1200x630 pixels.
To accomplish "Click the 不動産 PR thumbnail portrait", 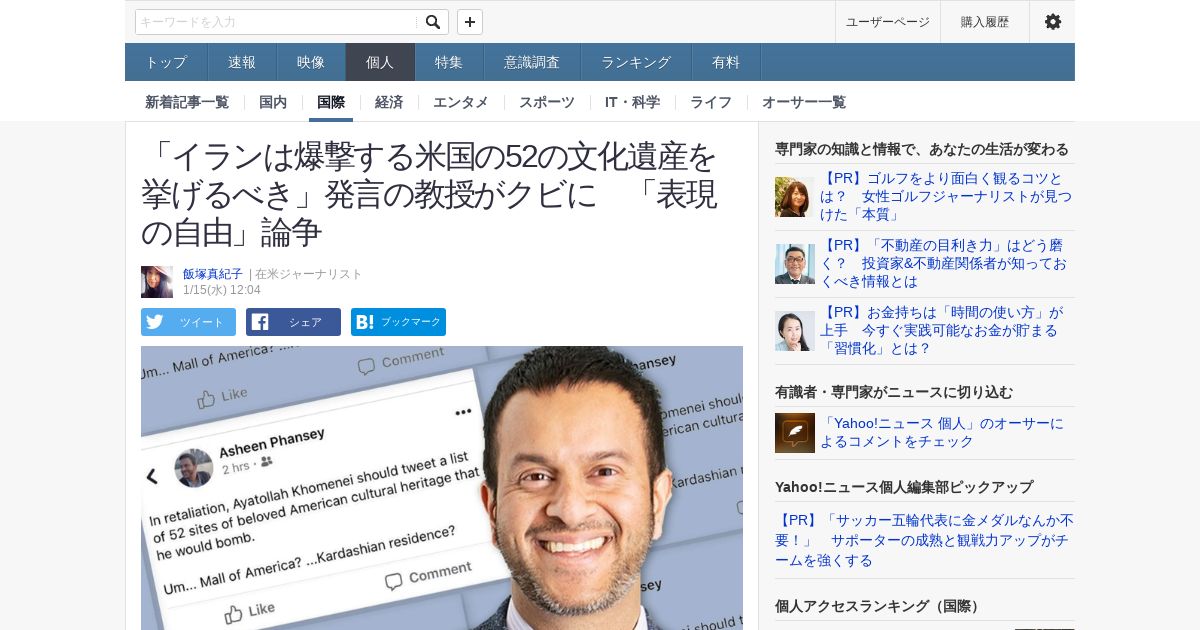I will click(x=795, y=264).
